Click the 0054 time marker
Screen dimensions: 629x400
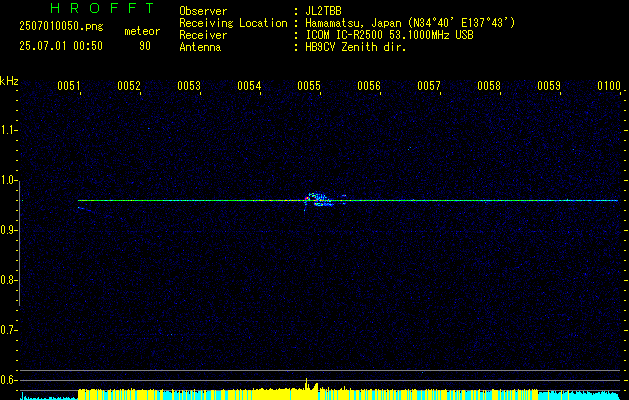pyautogui.click(x=249, y=86)
